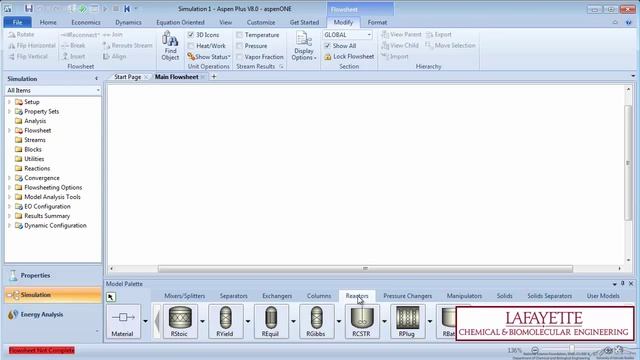The width and height of the screenshot is (640, 360).
Task: Select the RGibbs reactor model icon
Action: point(316,321)
